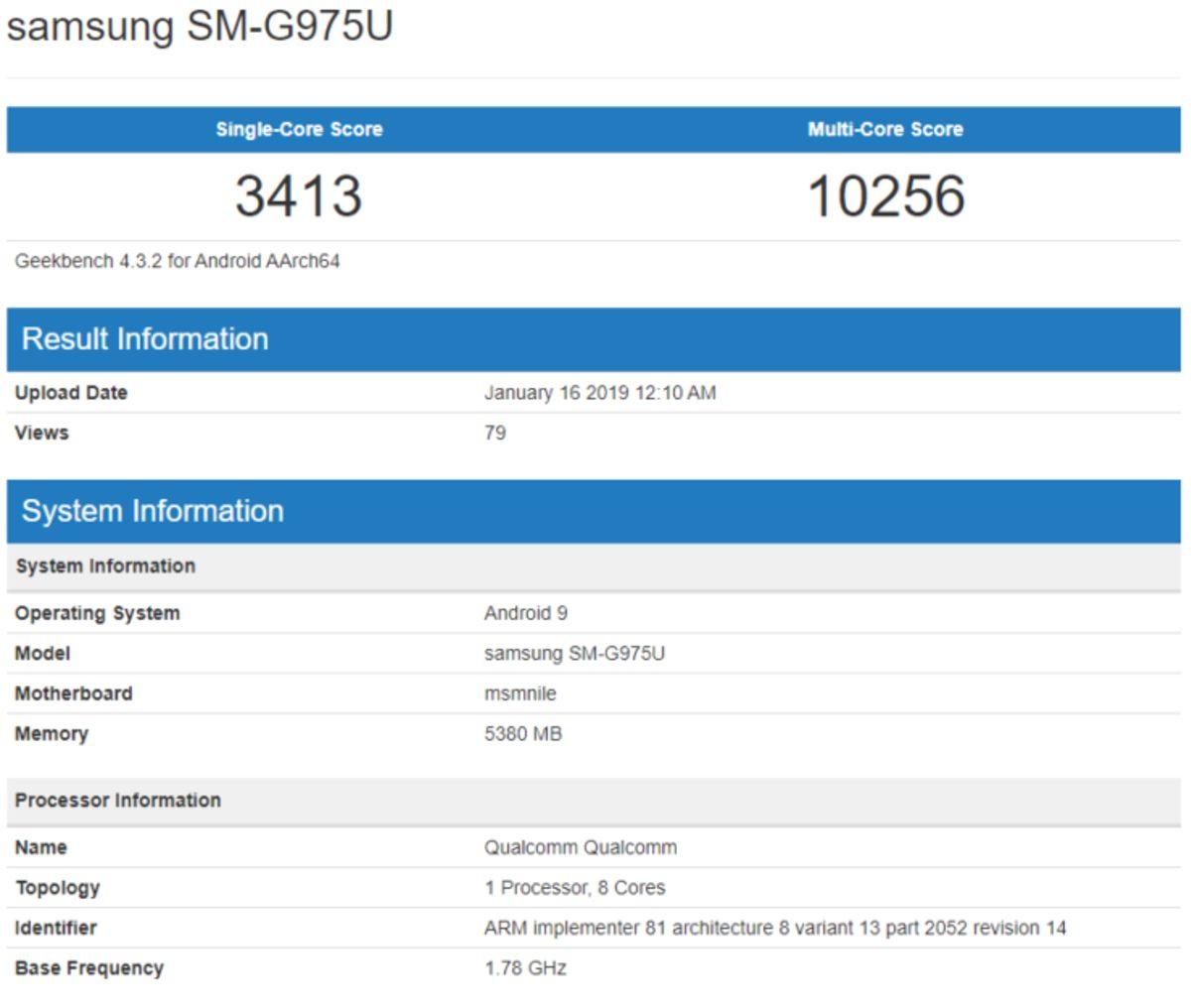
Task: Select the Single-Core Score header
Action: (298, 128)
